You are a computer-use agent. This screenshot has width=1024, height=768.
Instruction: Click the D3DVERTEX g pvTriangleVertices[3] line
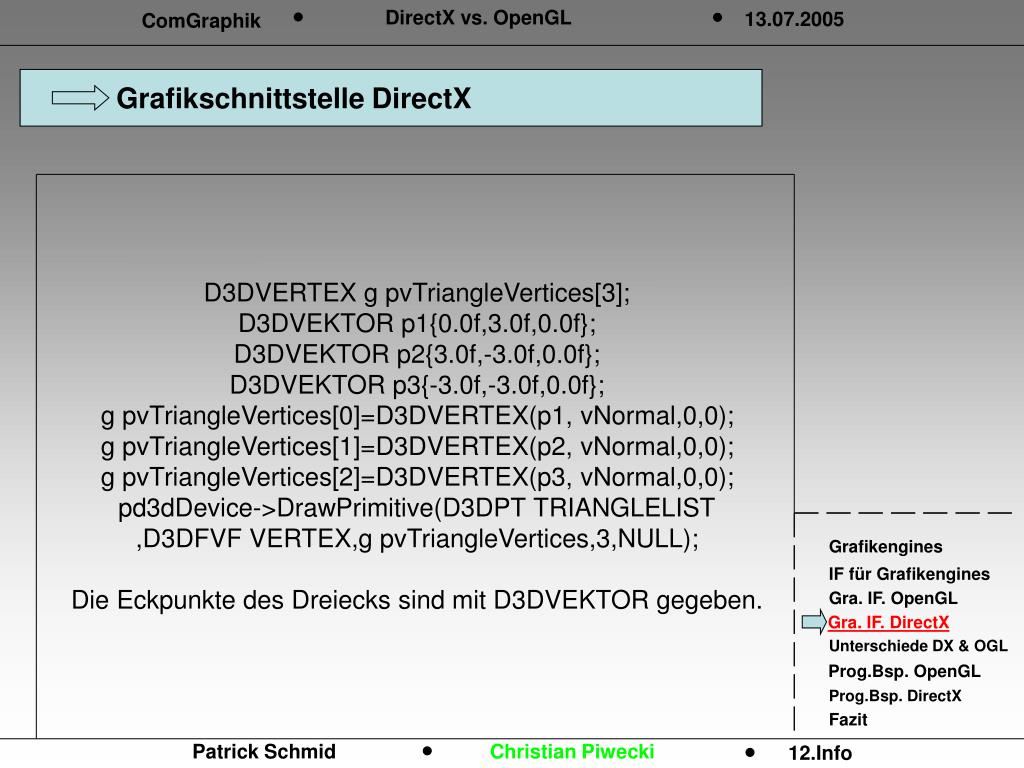click(417, 293)
